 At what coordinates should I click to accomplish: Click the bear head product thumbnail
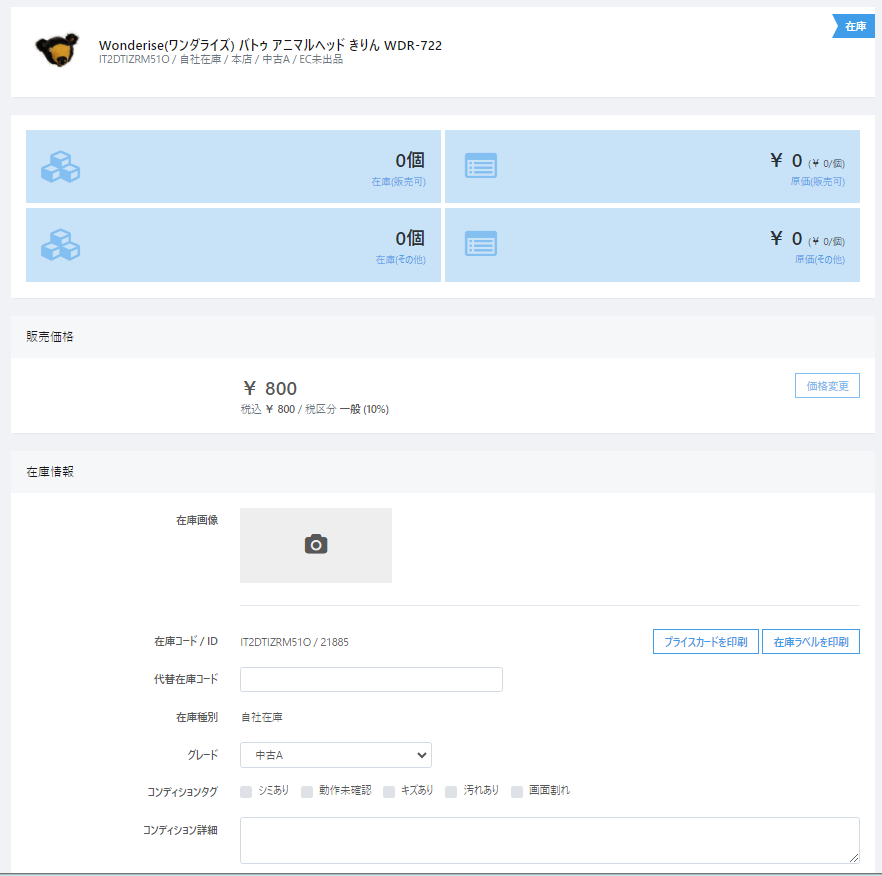coord(57,50)
